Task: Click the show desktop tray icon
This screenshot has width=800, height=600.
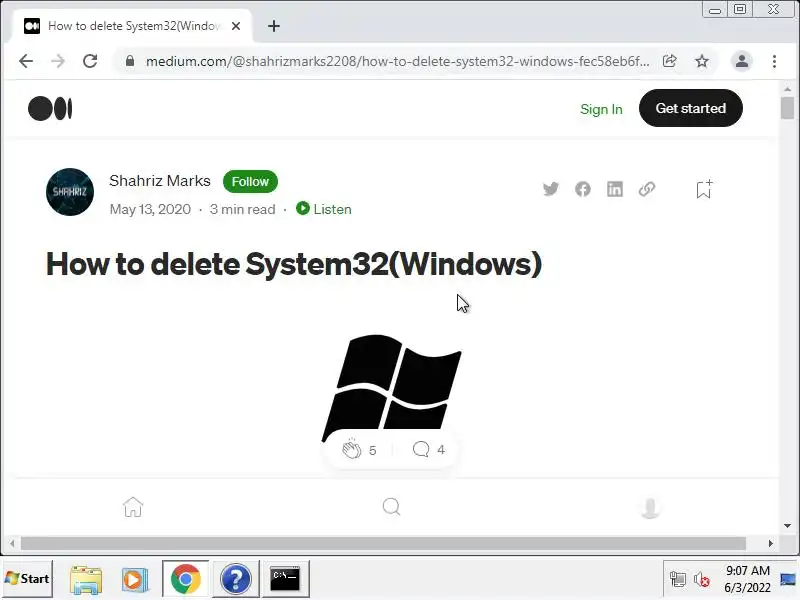Action: click(788, 579)
